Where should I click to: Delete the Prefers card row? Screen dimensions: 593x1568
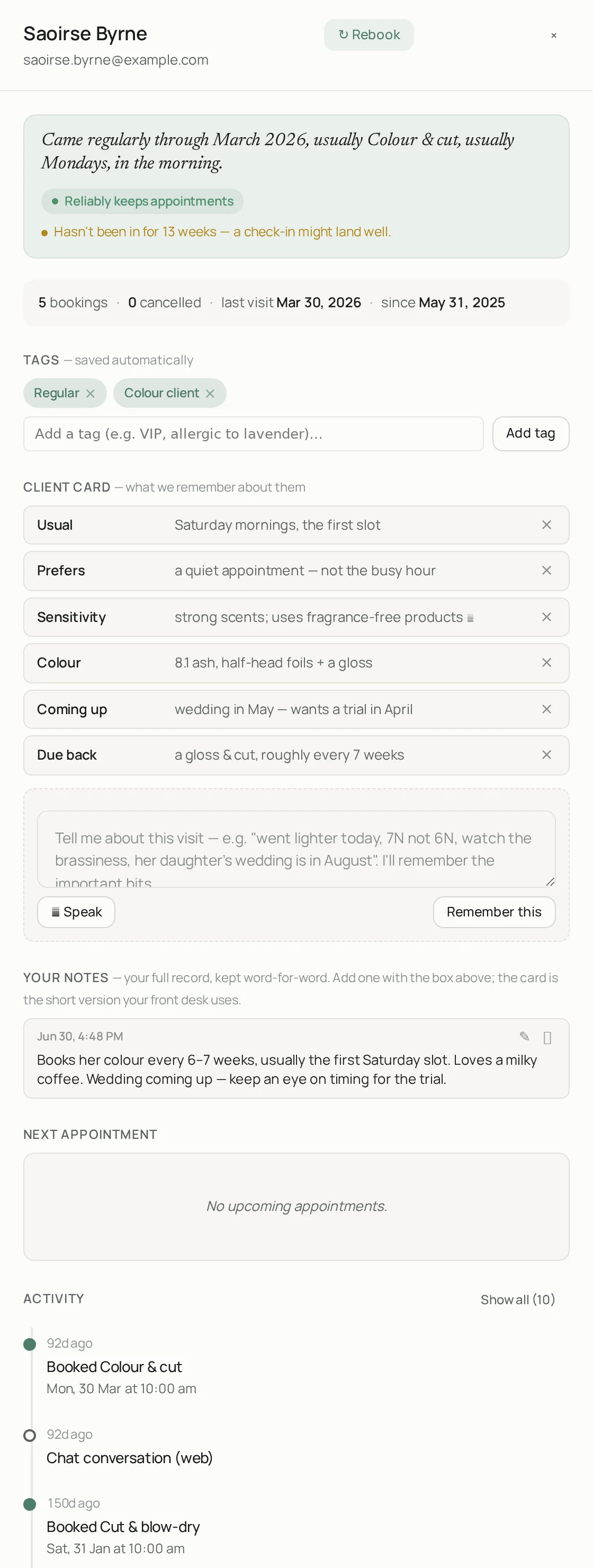(x=546, y=571)
